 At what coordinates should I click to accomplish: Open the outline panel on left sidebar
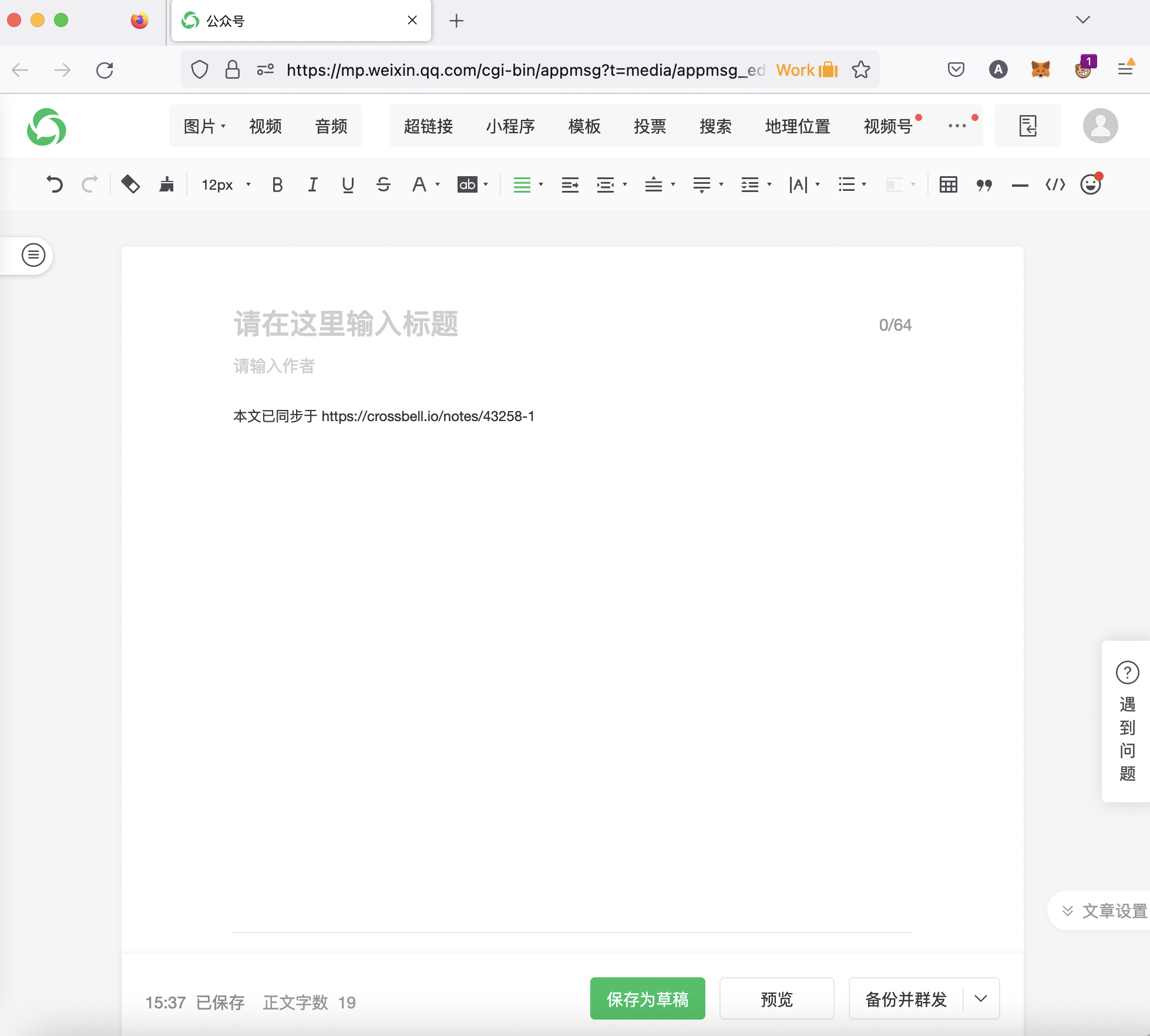[33, 255]
